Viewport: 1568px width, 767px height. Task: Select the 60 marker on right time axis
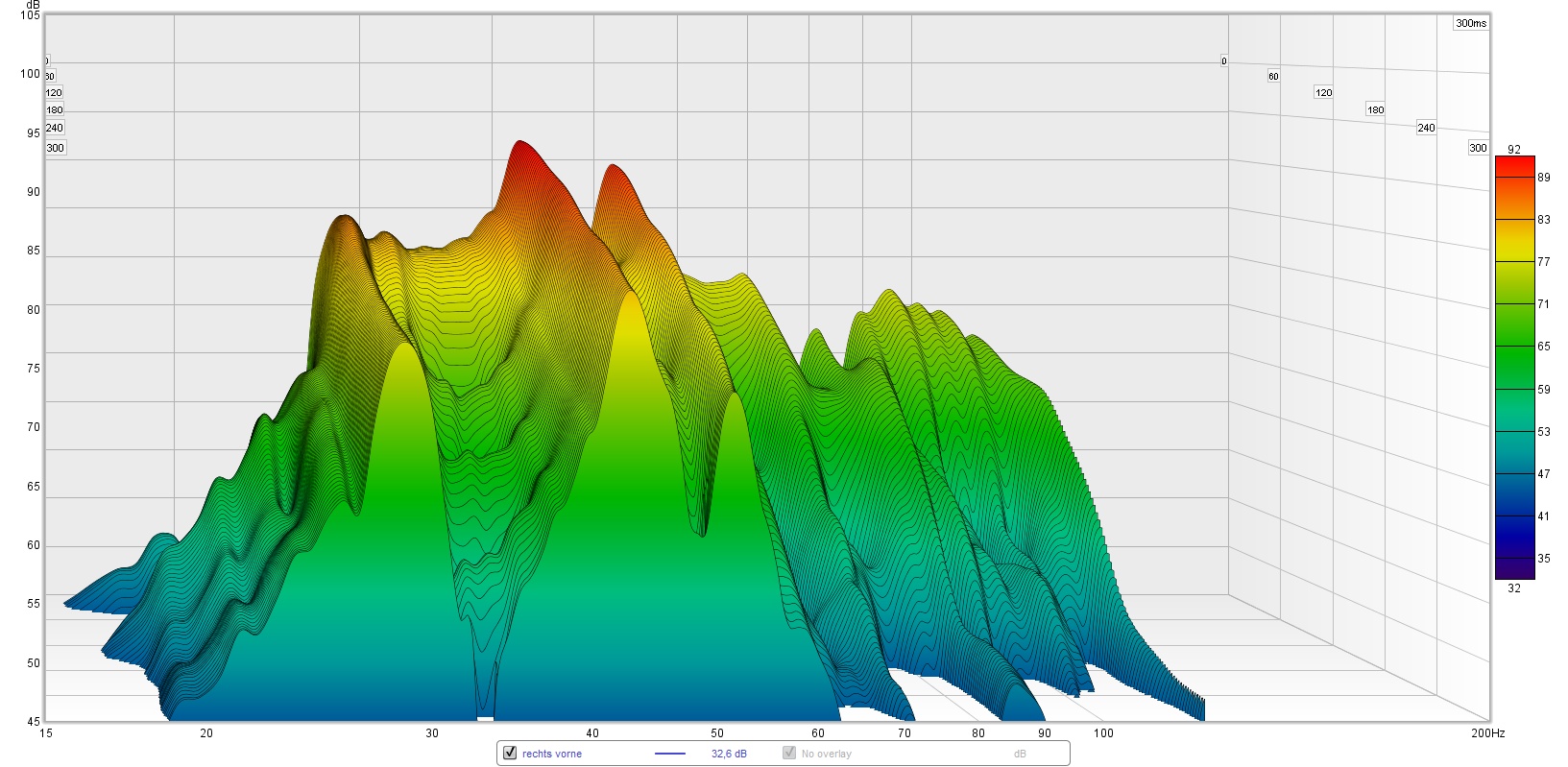[1273, 77]
